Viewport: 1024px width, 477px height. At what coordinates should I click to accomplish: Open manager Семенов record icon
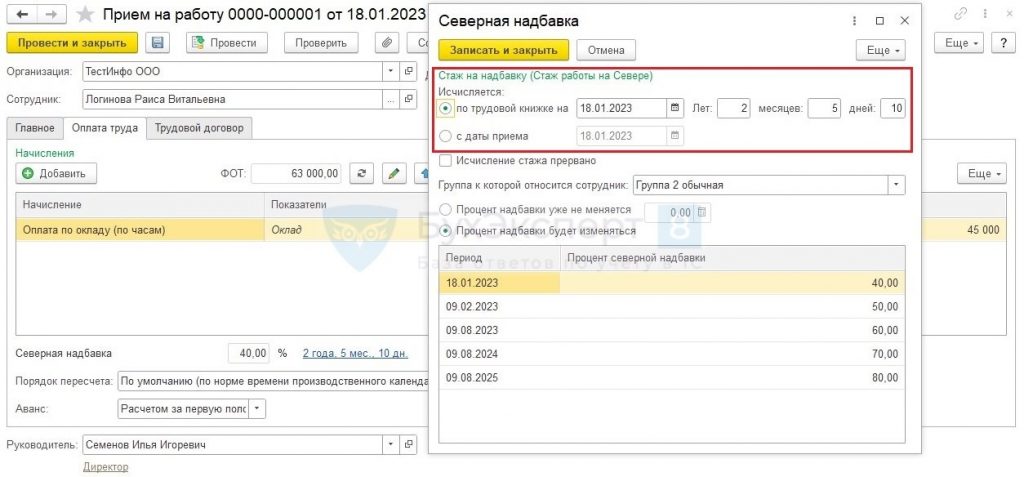(x=408, y=444)
